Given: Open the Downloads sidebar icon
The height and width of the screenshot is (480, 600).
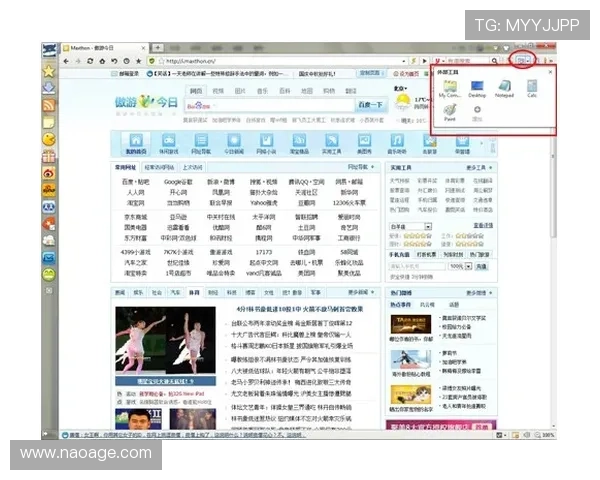Looking at the screenshot, I should click(49, 88).
